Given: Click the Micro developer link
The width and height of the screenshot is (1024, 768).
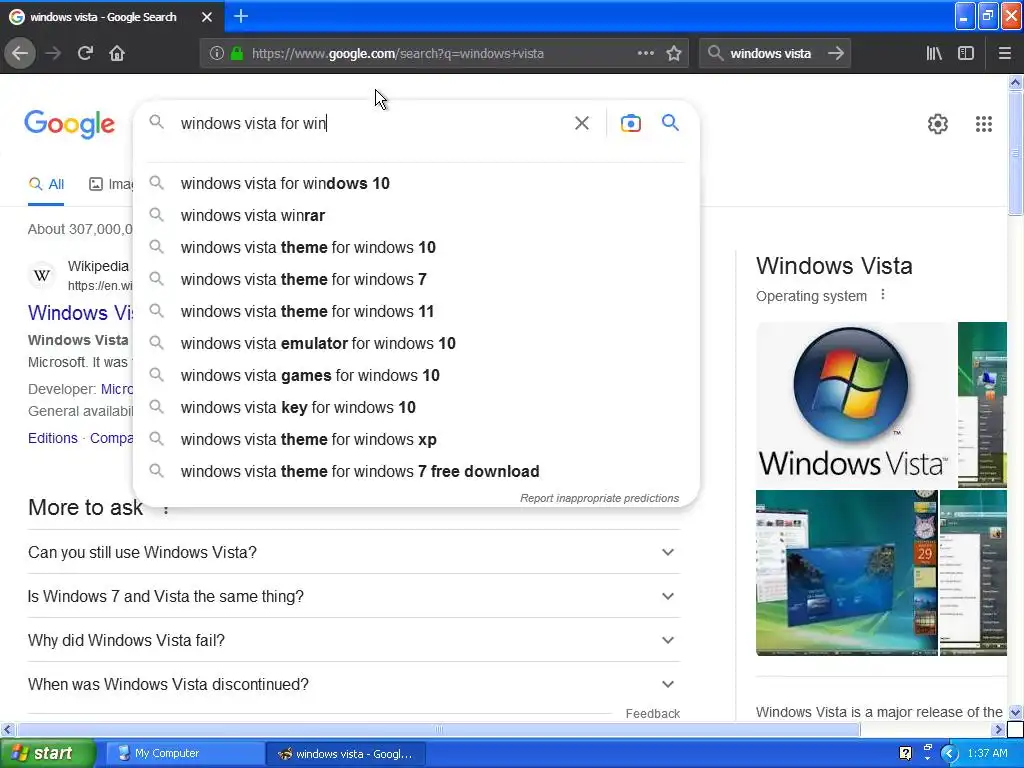Looking at the screenshot, I should tap(117, 389).
